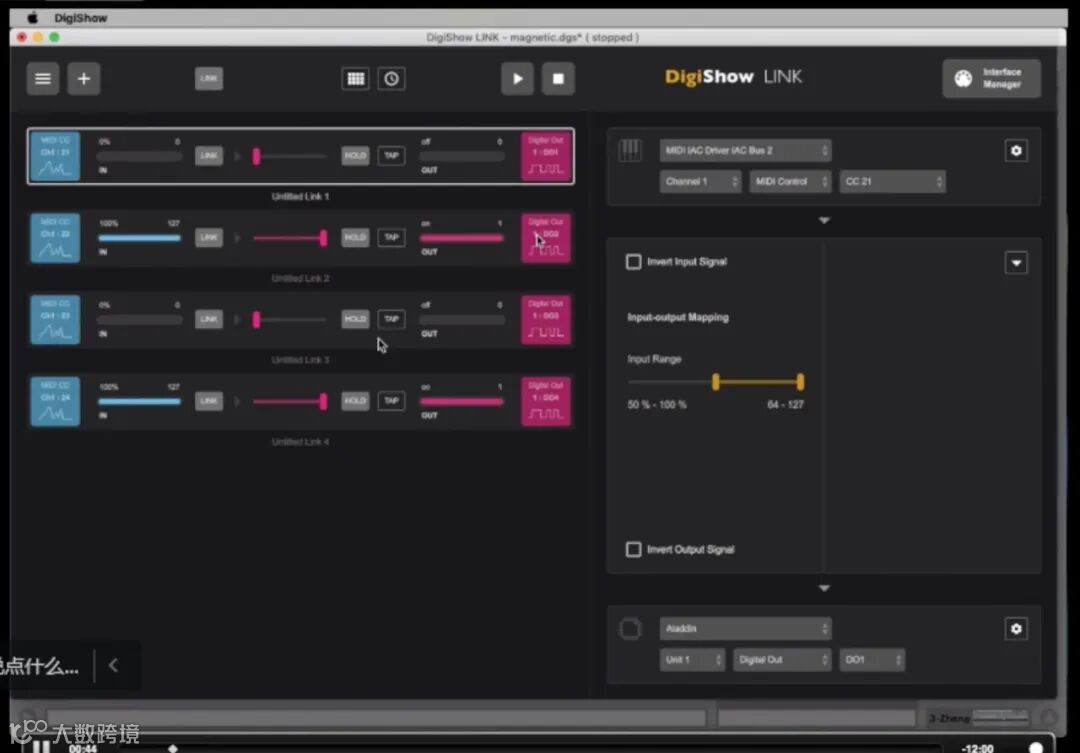Open MIDI IAC Driver IAC Bus 2 dropdown
Viewport: 1080px width, 753px height.
[745, 150]
